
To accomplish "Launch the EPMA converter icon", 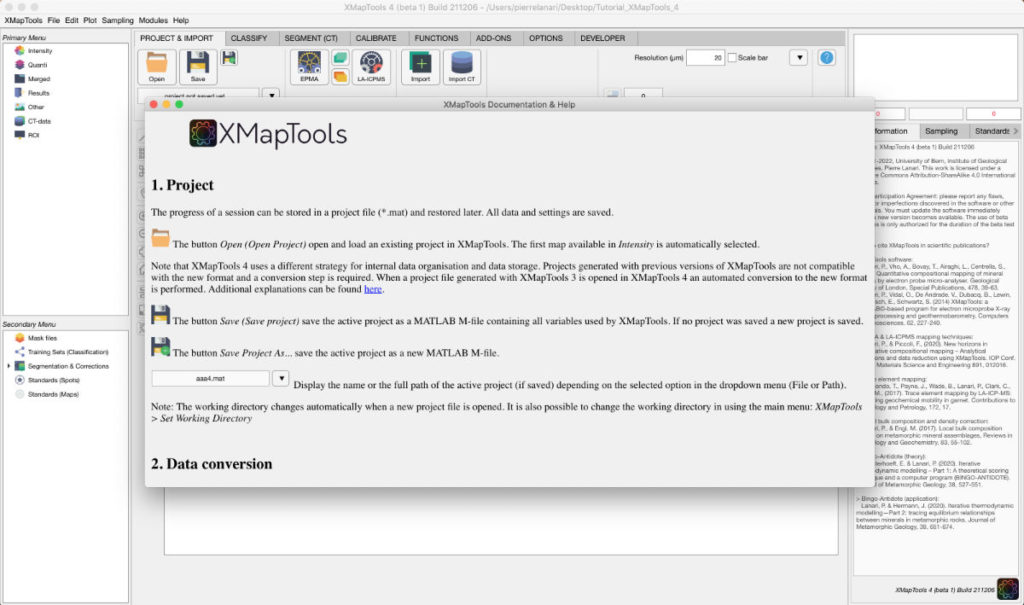I will click(310, 66).
